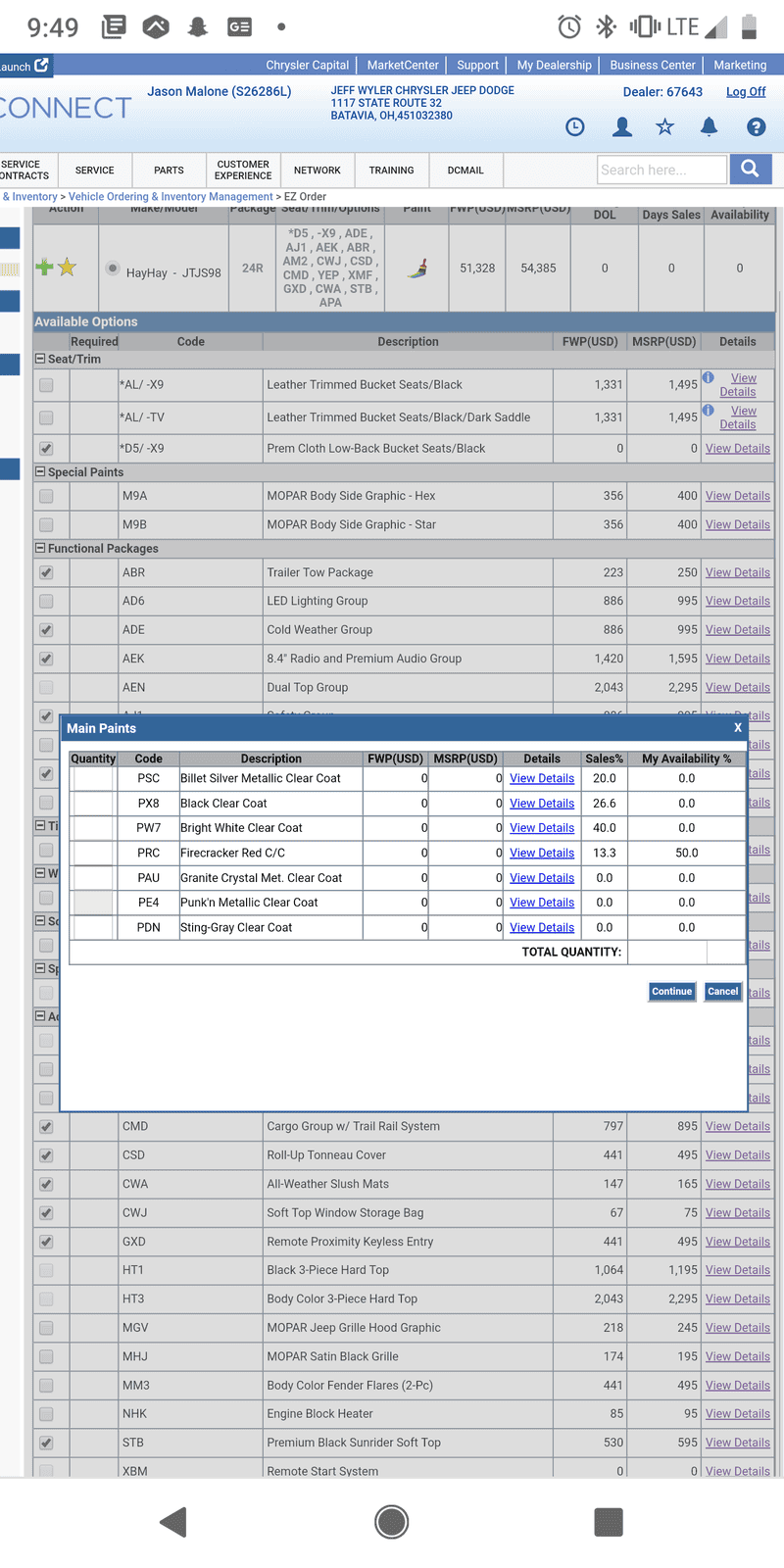The height and width of the screenshot is (1568, 784).
Task: Check the M9B Star graphic checkbox
Action: pyautogui.click(x=46, y=524)
